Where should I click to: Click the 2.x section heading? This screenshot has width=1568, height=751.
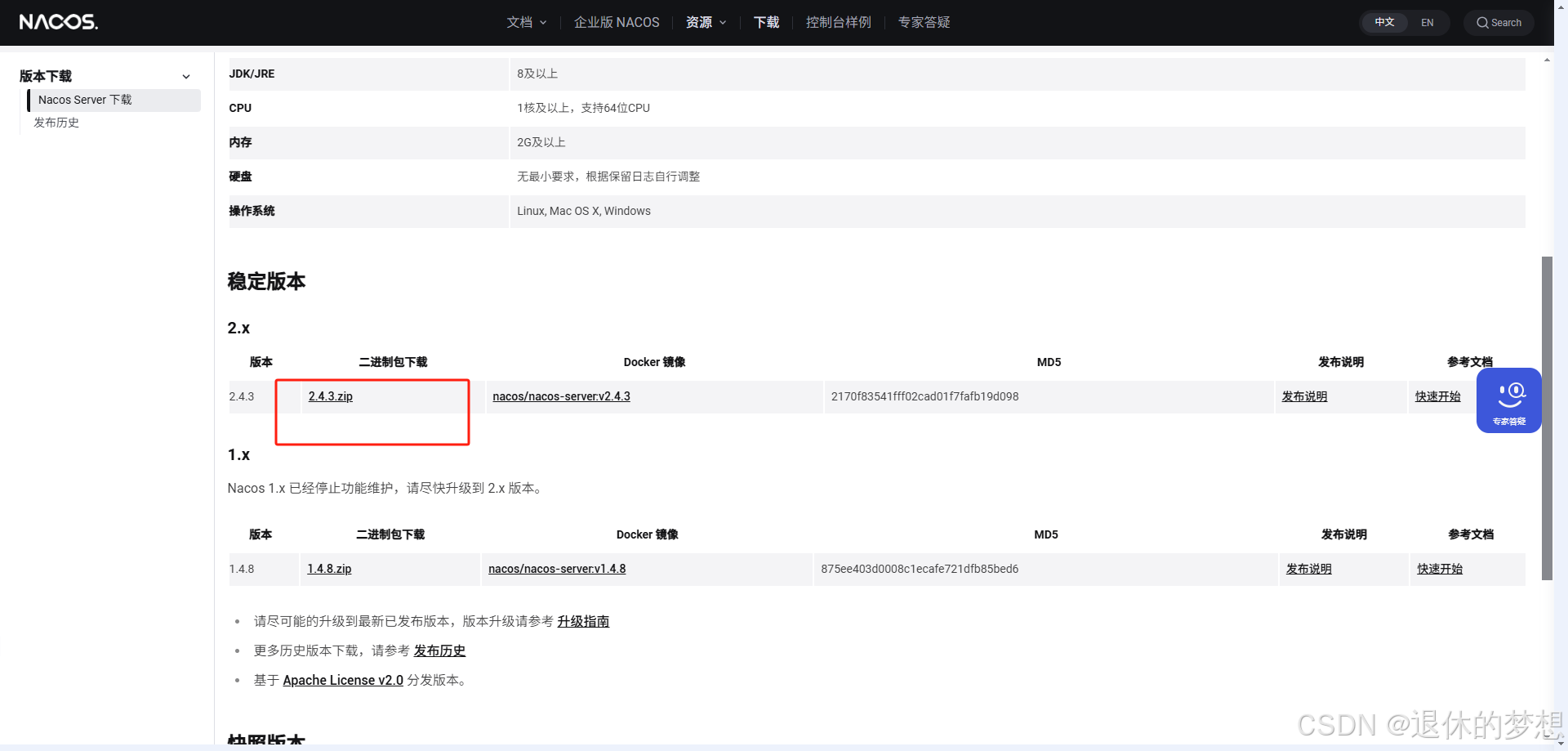(x=238, y=328)
